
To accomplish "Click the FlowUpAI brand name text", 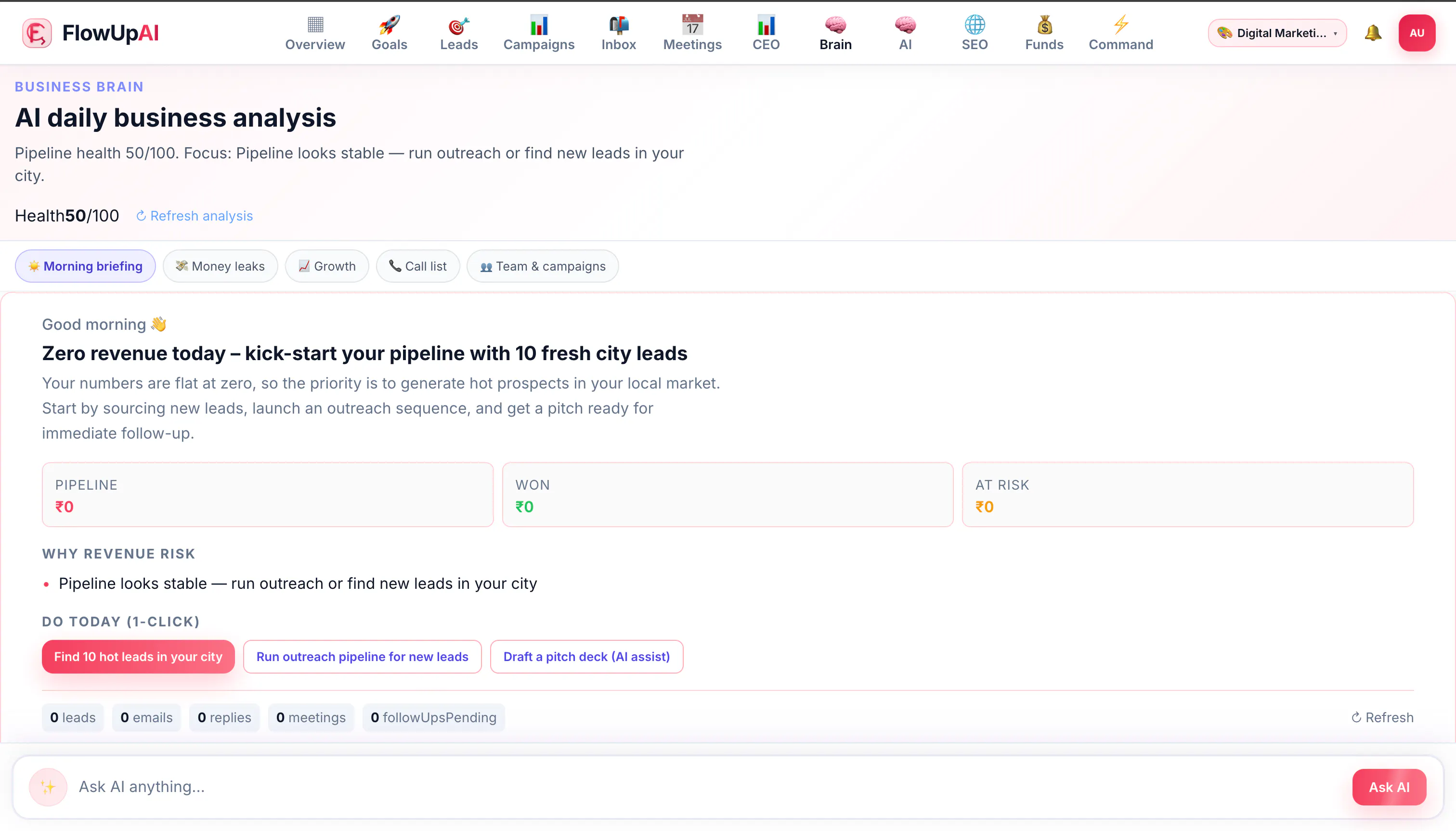I will [x=111, y=33].
